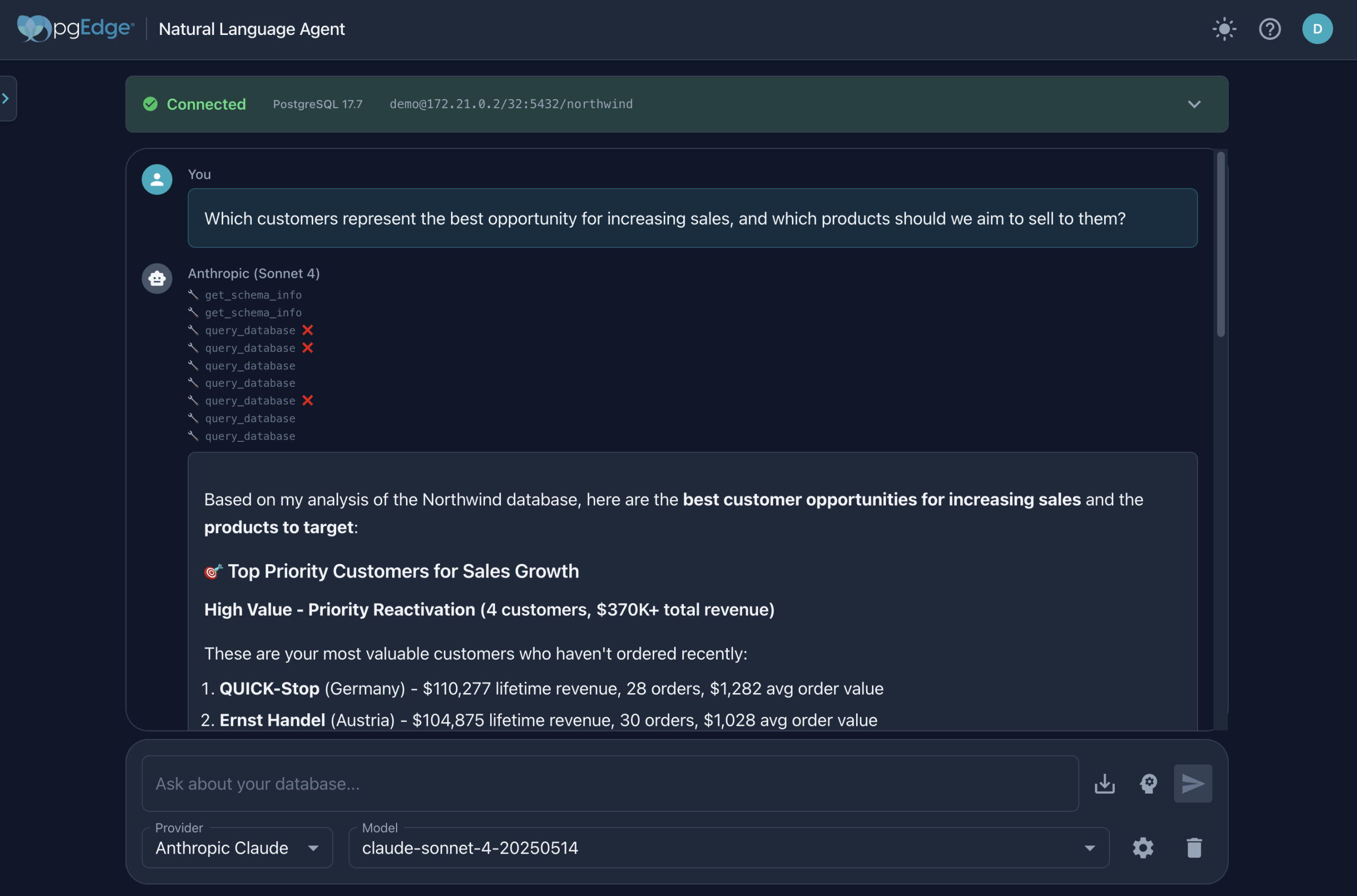The image size is (1357, 896).
Task: Expand the left sidebar panel arrow
Action: [6, 98]
